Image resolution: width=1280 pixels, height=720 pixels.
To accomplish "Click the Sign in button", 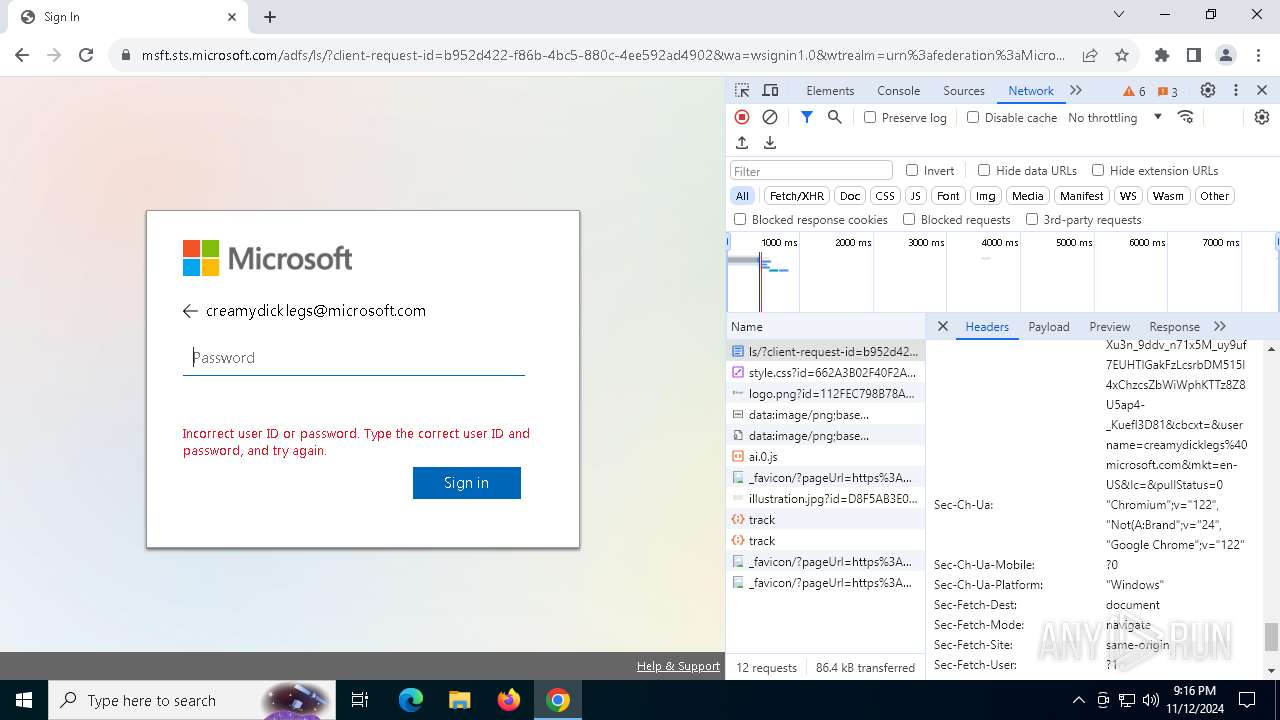I will (x=466, y=483).
